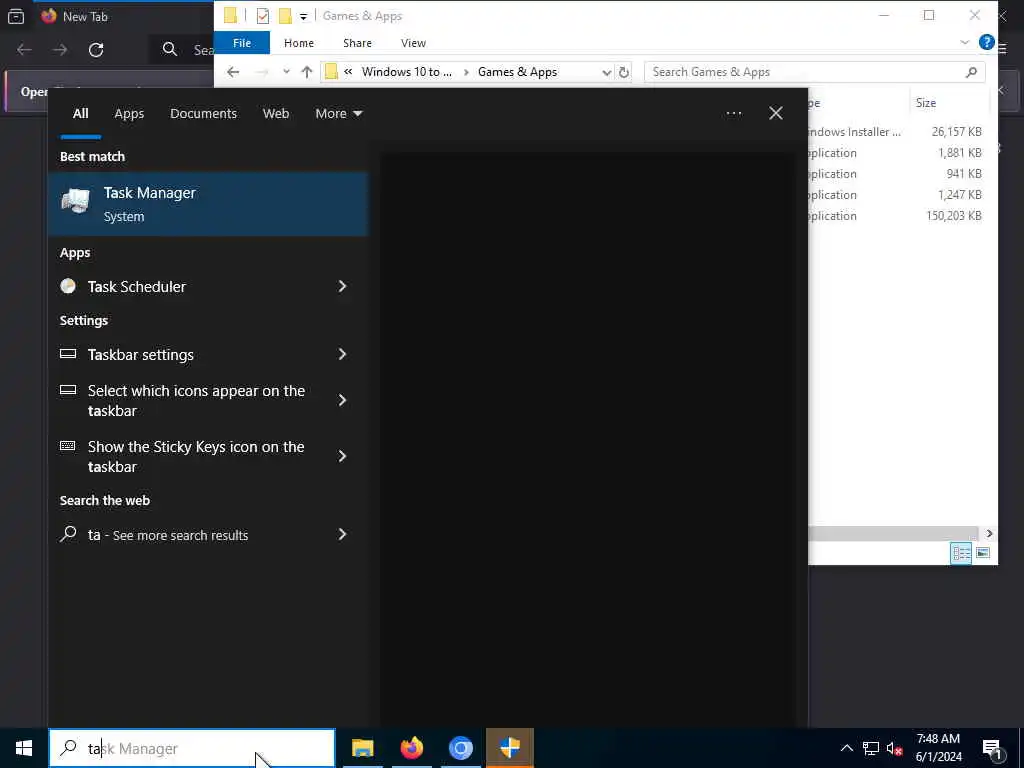This screenshot has width=1024, height=768.
Task: Open the Windows Start menu
Action: coord(24,748)
